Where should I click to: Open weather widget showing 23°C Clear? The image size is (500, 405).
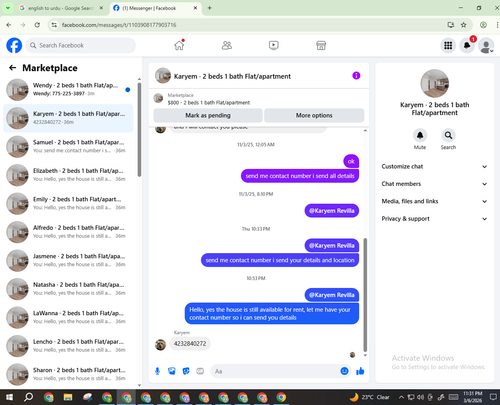point(370,397)
